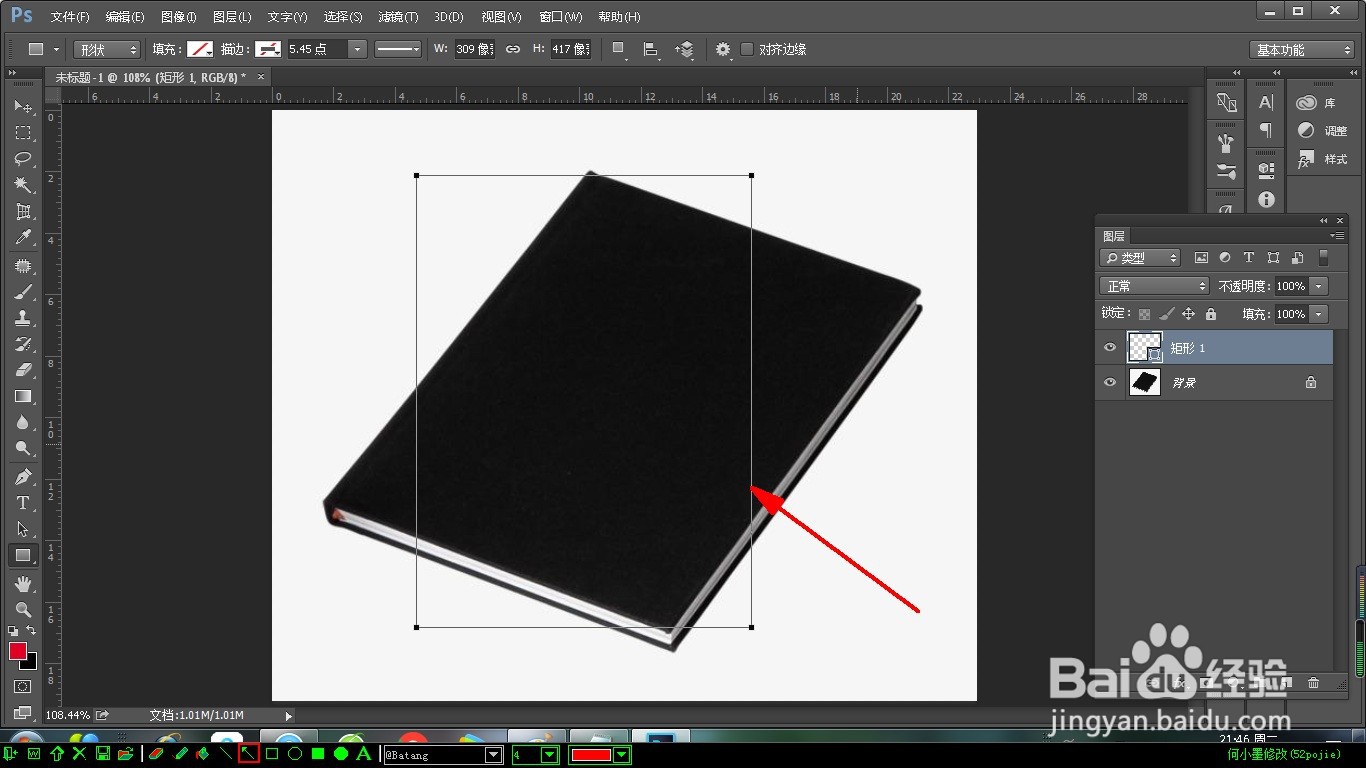The width and height of the screenshot is (1366, 768).
Task: Open the 文件(F) menu
Action: (70, 17)
